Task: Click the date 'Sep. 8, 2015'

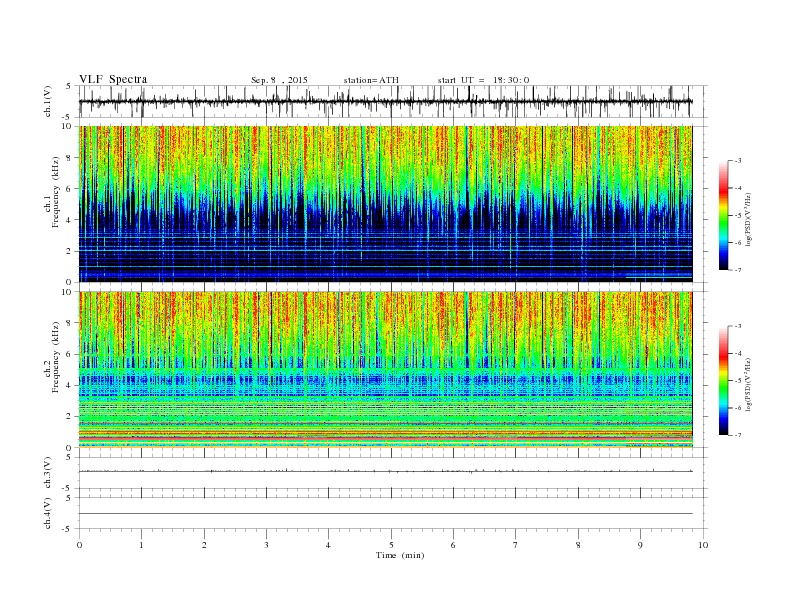Action: click(279, 80)
